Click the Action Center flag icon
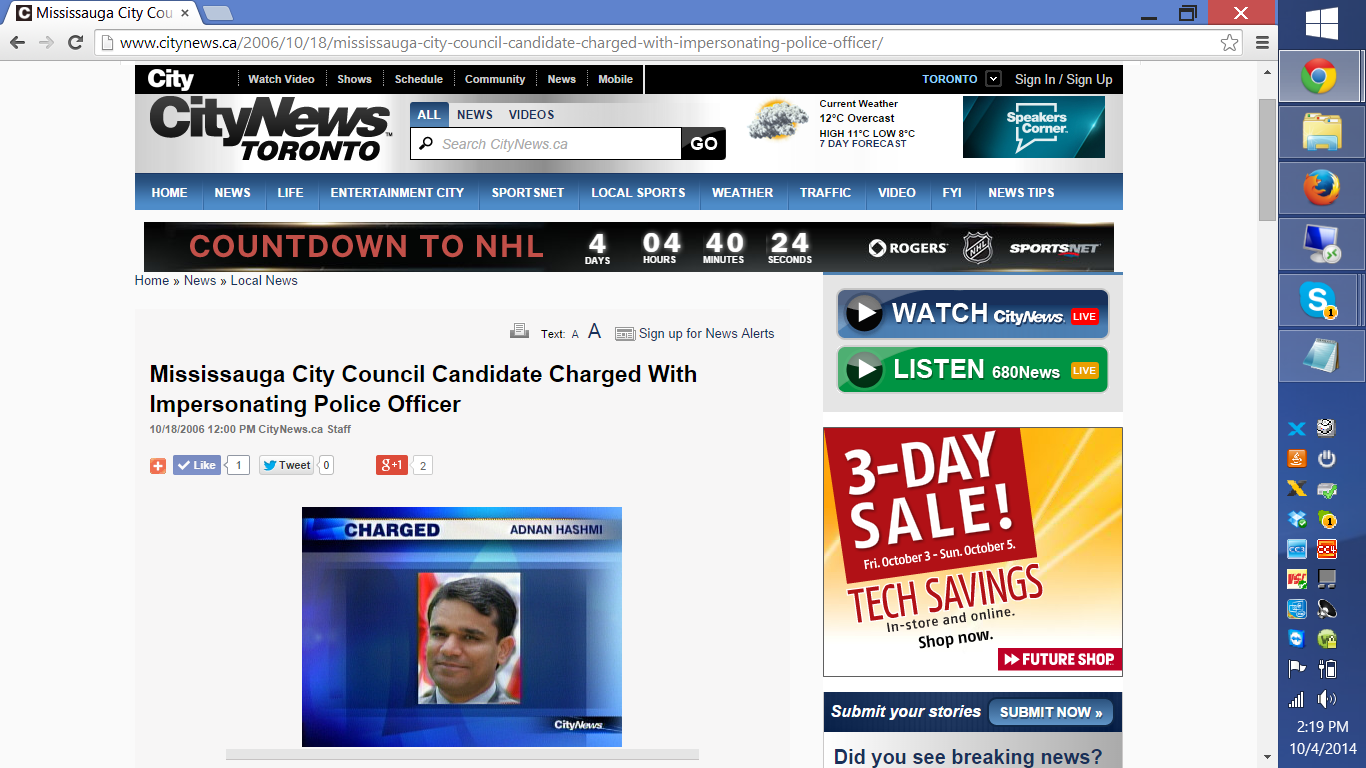Screen dimensions: 1366x768 click(x=1297, y=669)
